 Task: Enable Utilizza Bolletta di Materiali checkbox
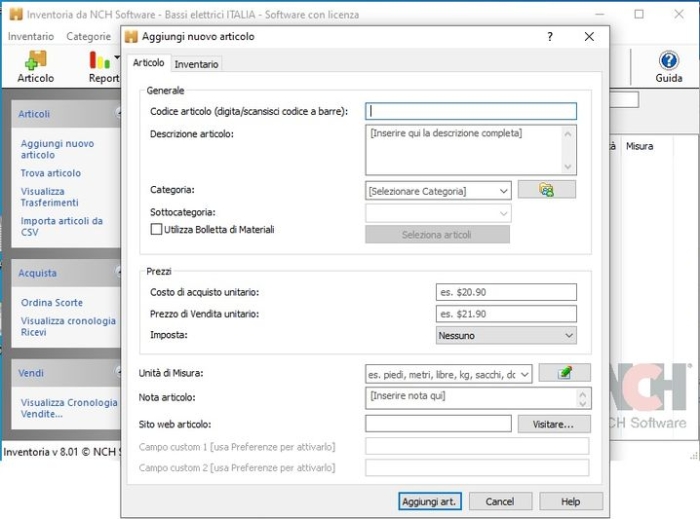point(156,229)
